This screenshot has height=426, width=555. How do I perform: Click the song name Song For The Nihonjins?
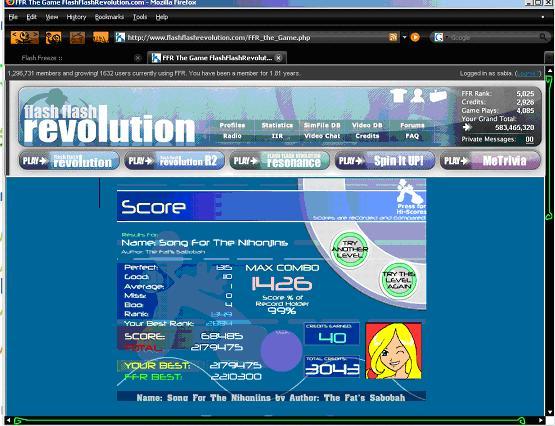[x=223, y=243]
